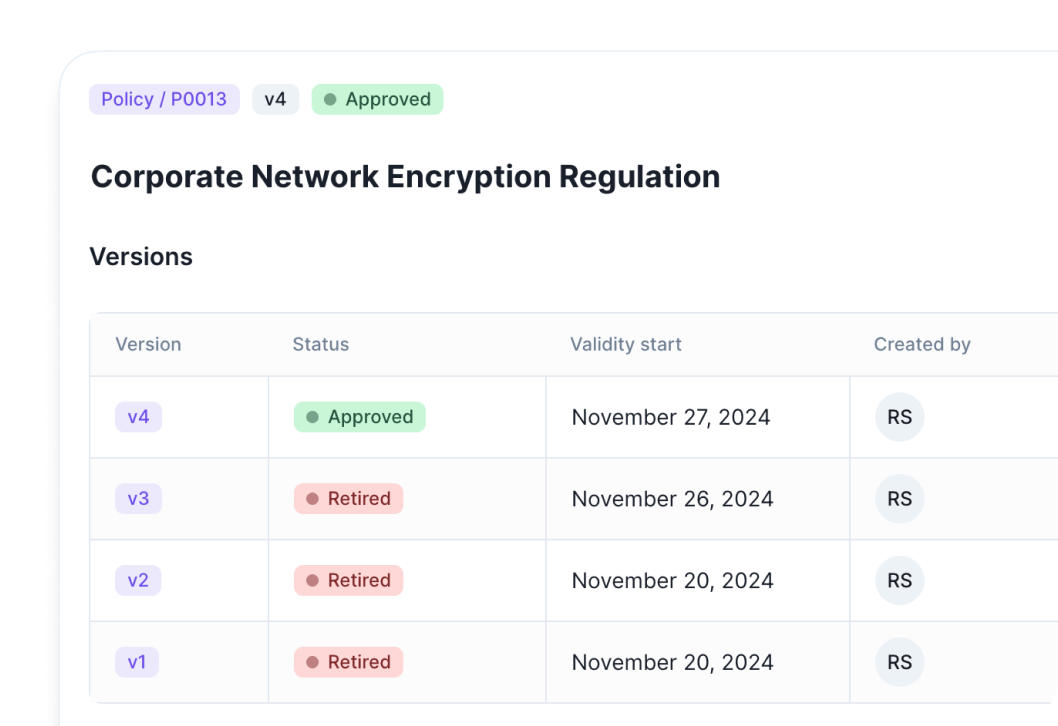This screenshot has width=1058, height=726.
Task: Open version v3 in the table
Action: pos(138,498)
